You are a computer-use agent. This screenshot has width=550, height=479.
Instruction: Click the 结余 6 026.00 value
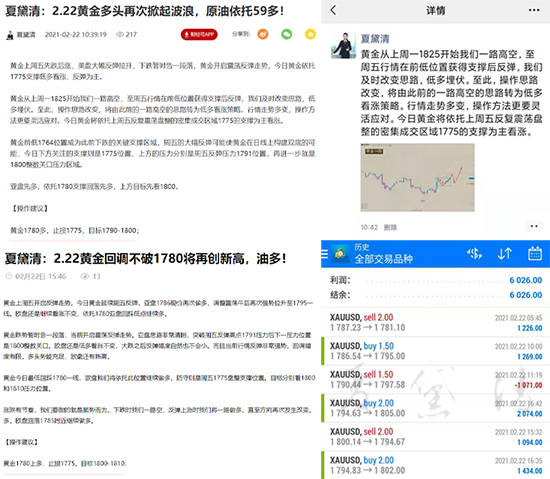point(525,295)
